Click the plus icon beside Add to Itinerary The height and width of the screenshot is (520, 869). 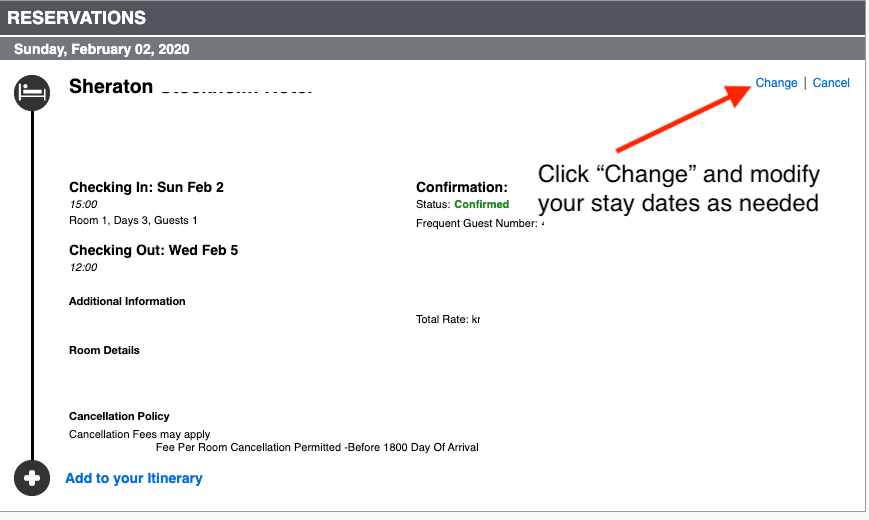pyautogui.click(x=32, y=478)
